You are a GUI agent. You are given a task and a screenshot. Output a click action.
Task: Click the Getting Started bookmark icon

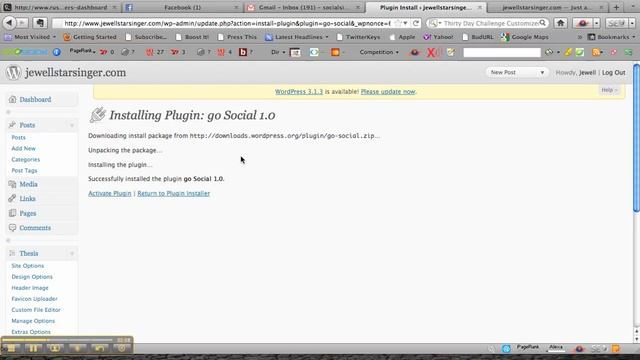pyautogui.click(x=67, y=37)
